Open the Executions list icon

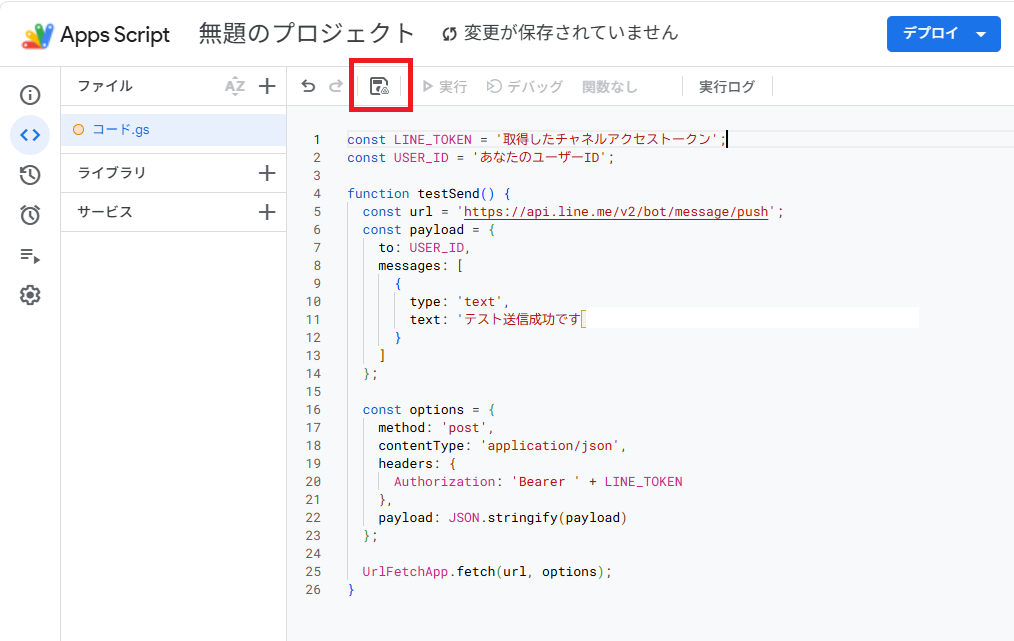pyautogui.click(x=30, y=255)
